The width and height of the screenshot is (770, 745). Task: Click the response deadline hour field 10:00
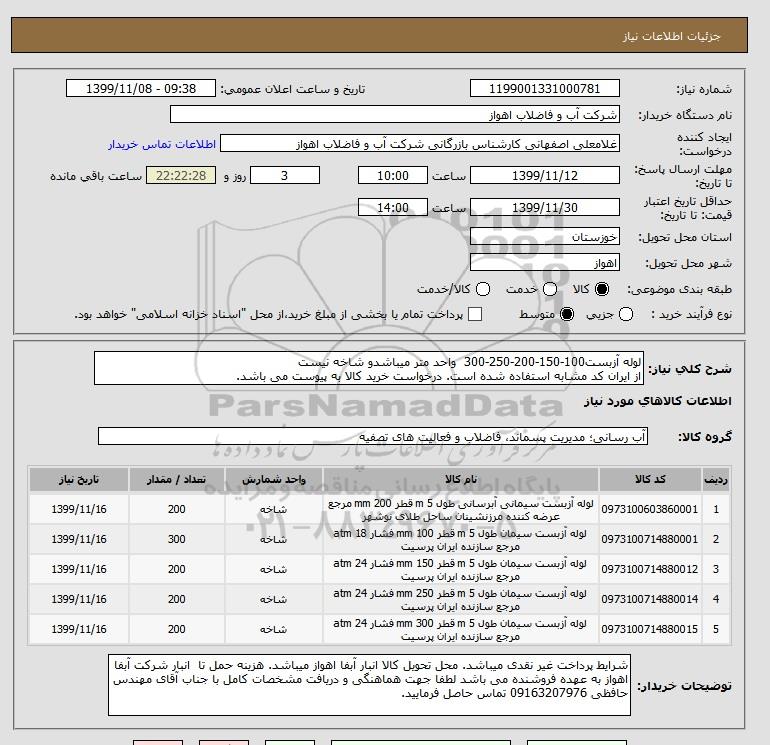(x=393, y=175)
